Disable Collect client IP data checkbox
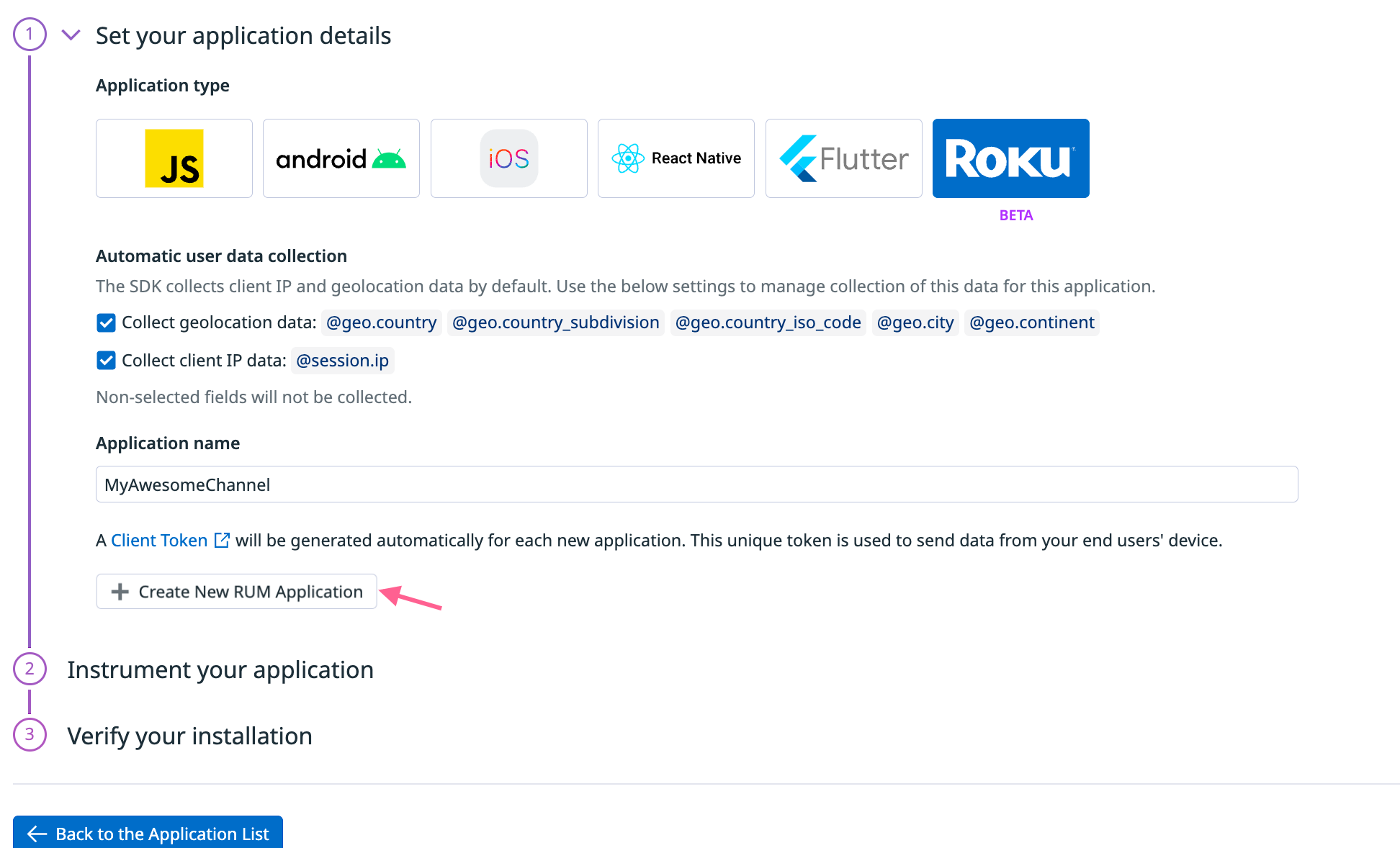 106,361
